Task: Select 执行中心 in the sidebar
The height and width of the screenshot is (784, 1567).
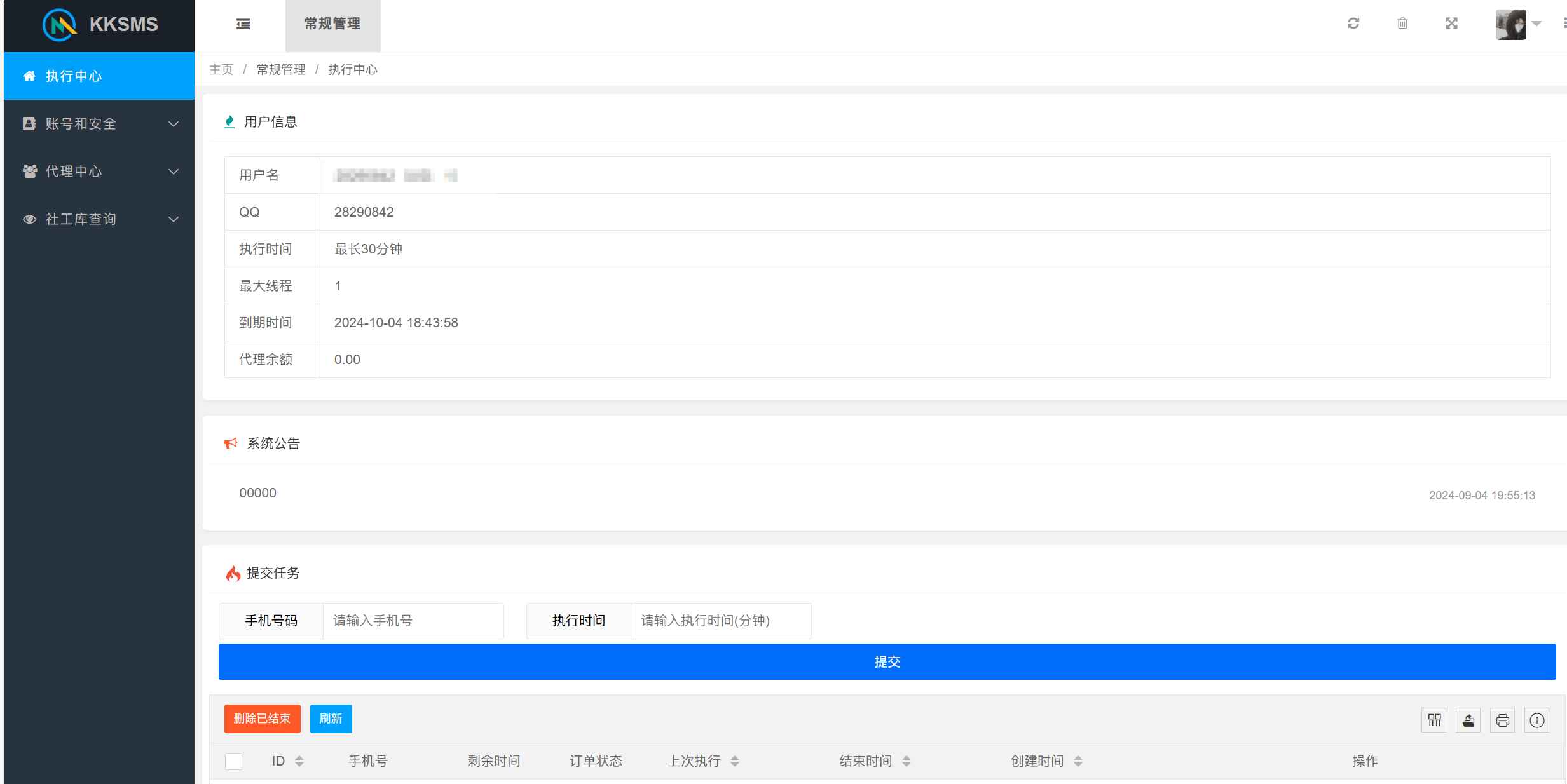Action: click(76, 76)
